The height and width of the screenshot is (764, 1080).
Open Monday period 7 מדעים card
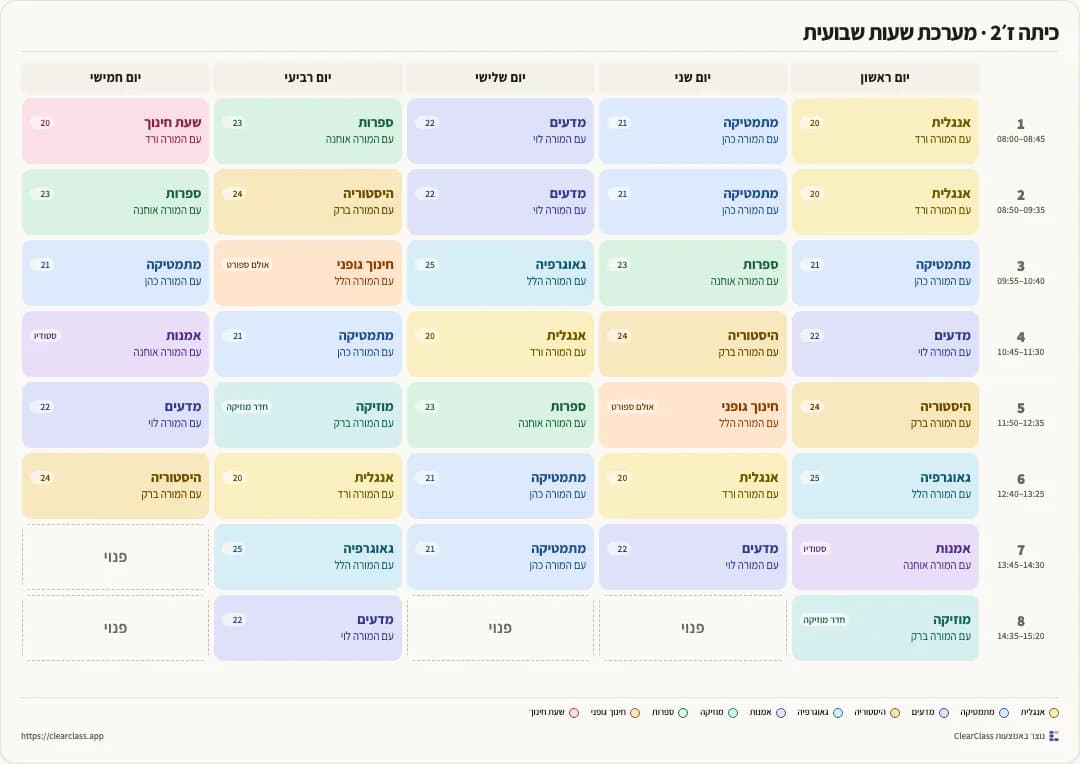[693, 557]
